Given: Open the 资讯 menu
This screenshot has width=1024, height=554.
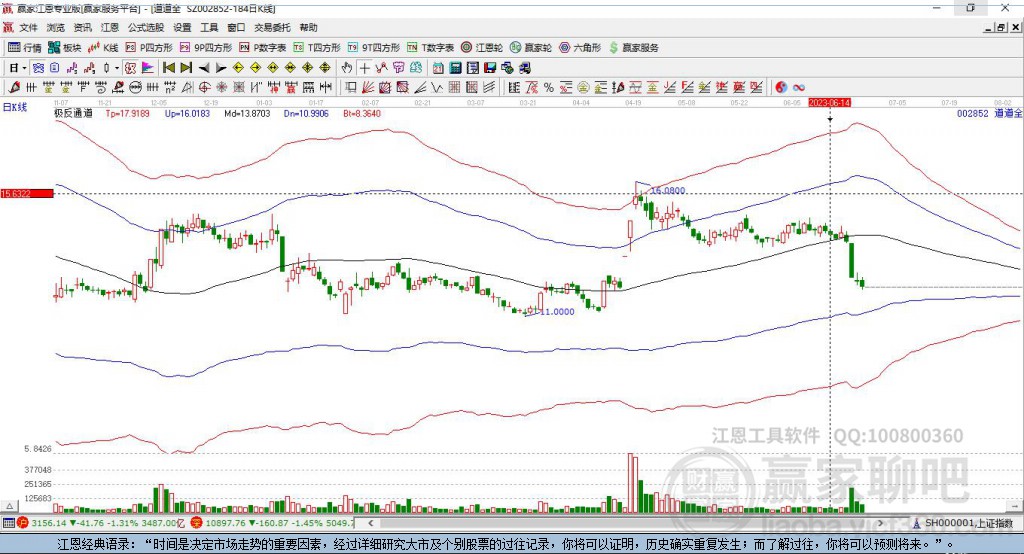Looking at the screenshot, I should pos(82,27).
